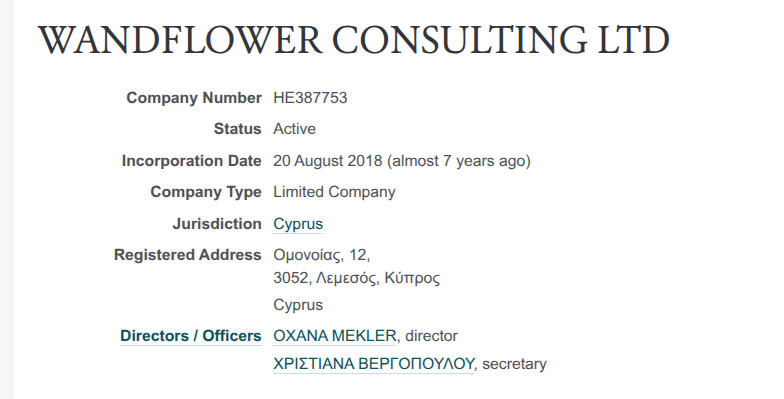784x399 pixels.
Task: Click the Ομονοίας, 12 address line
Action: click(322, 255)
